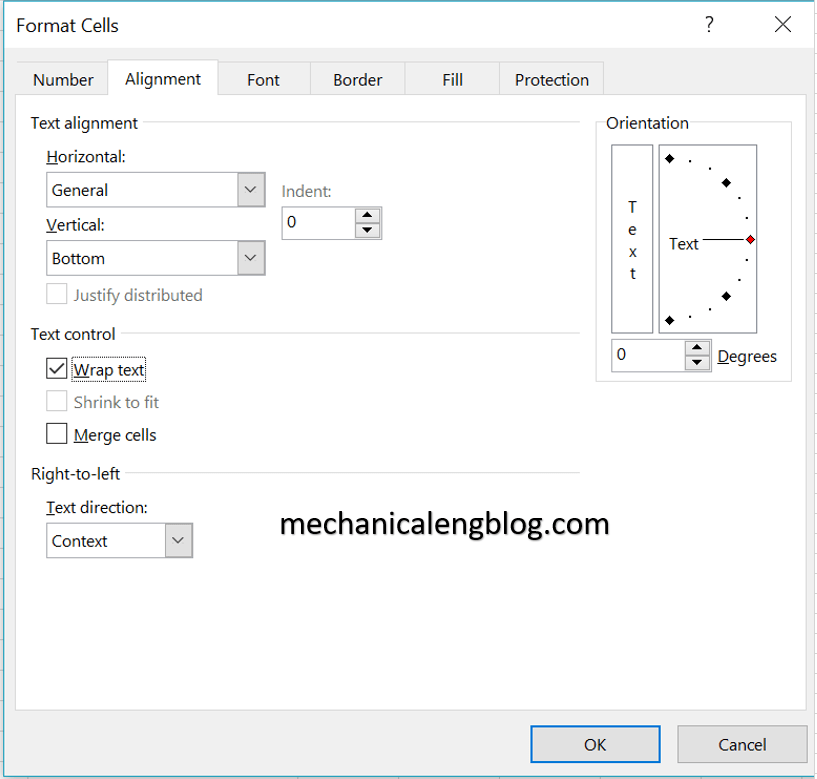This screenshot has width=817, height=779.
Task: Click the Shrink to fit checkbox
Action: pos(57,401)
